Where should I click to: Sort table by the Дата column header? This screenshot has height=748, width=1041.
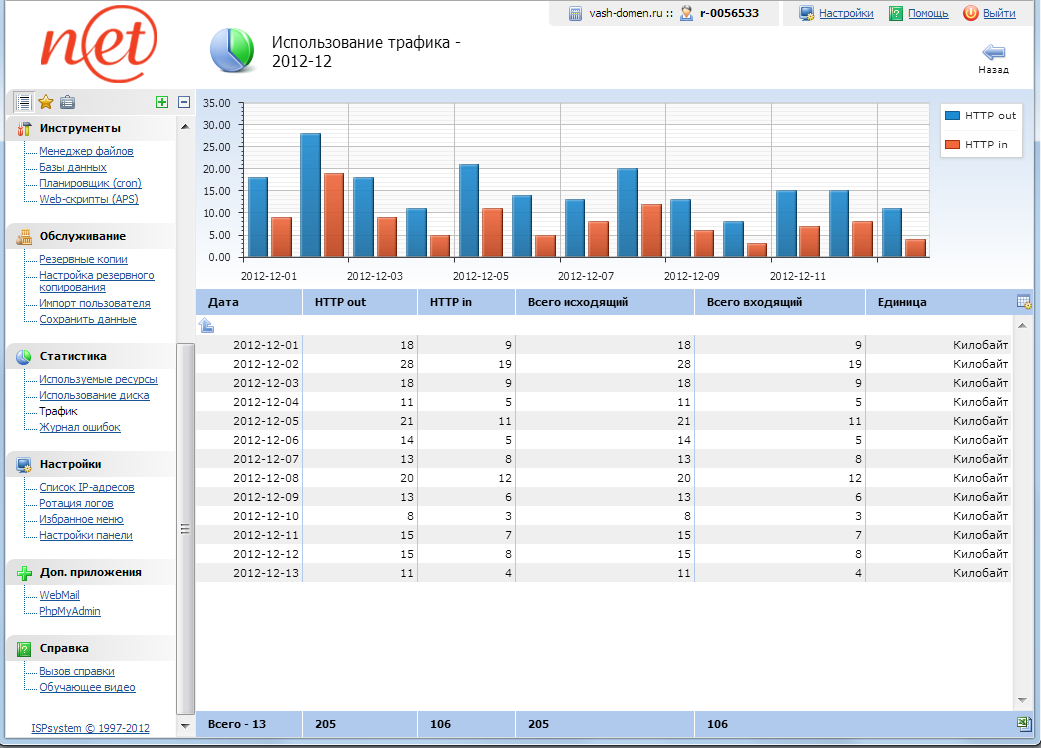coord(223,301)
